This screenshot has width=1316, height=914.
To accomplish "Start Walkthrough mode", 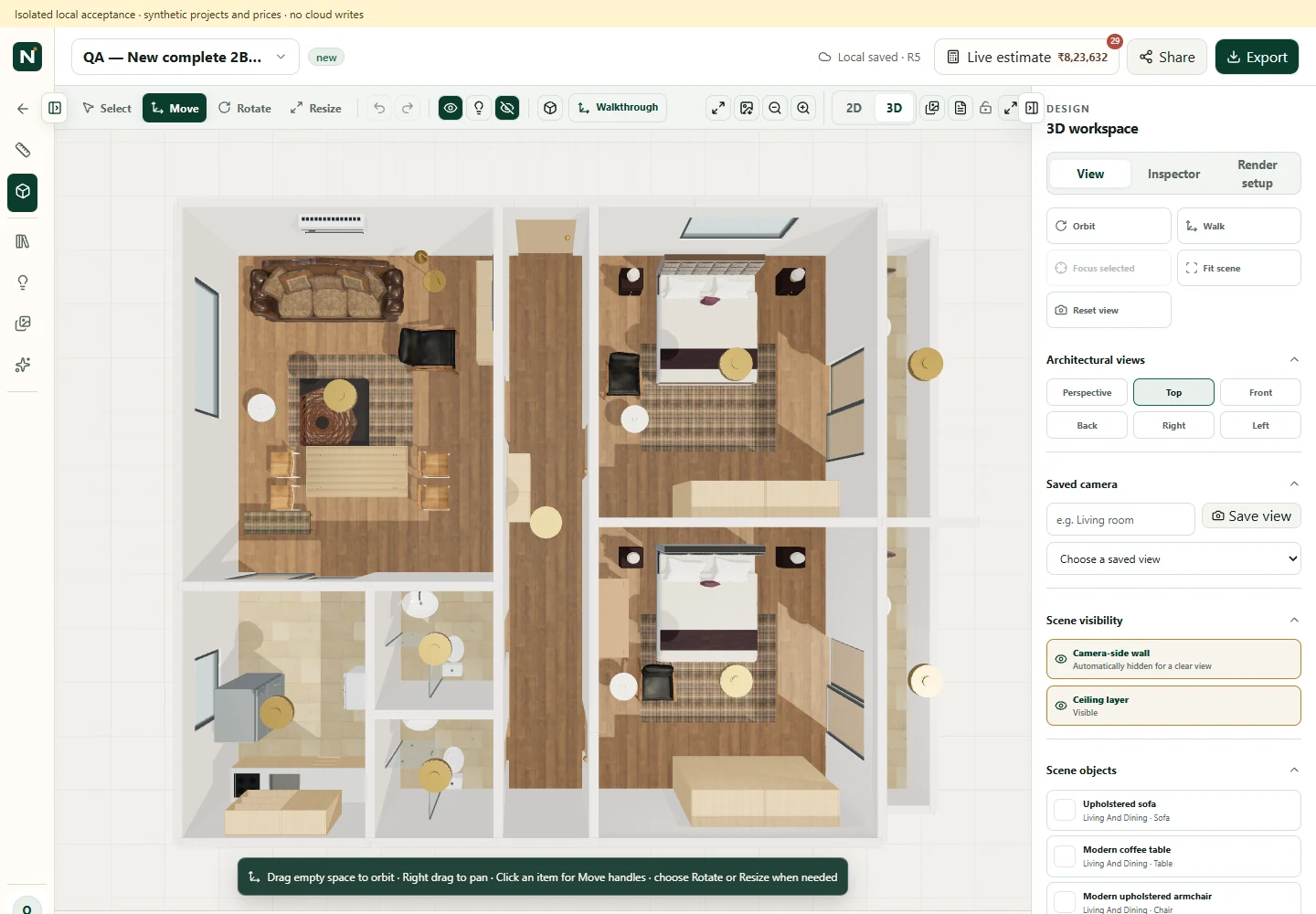I will [618, 108].
